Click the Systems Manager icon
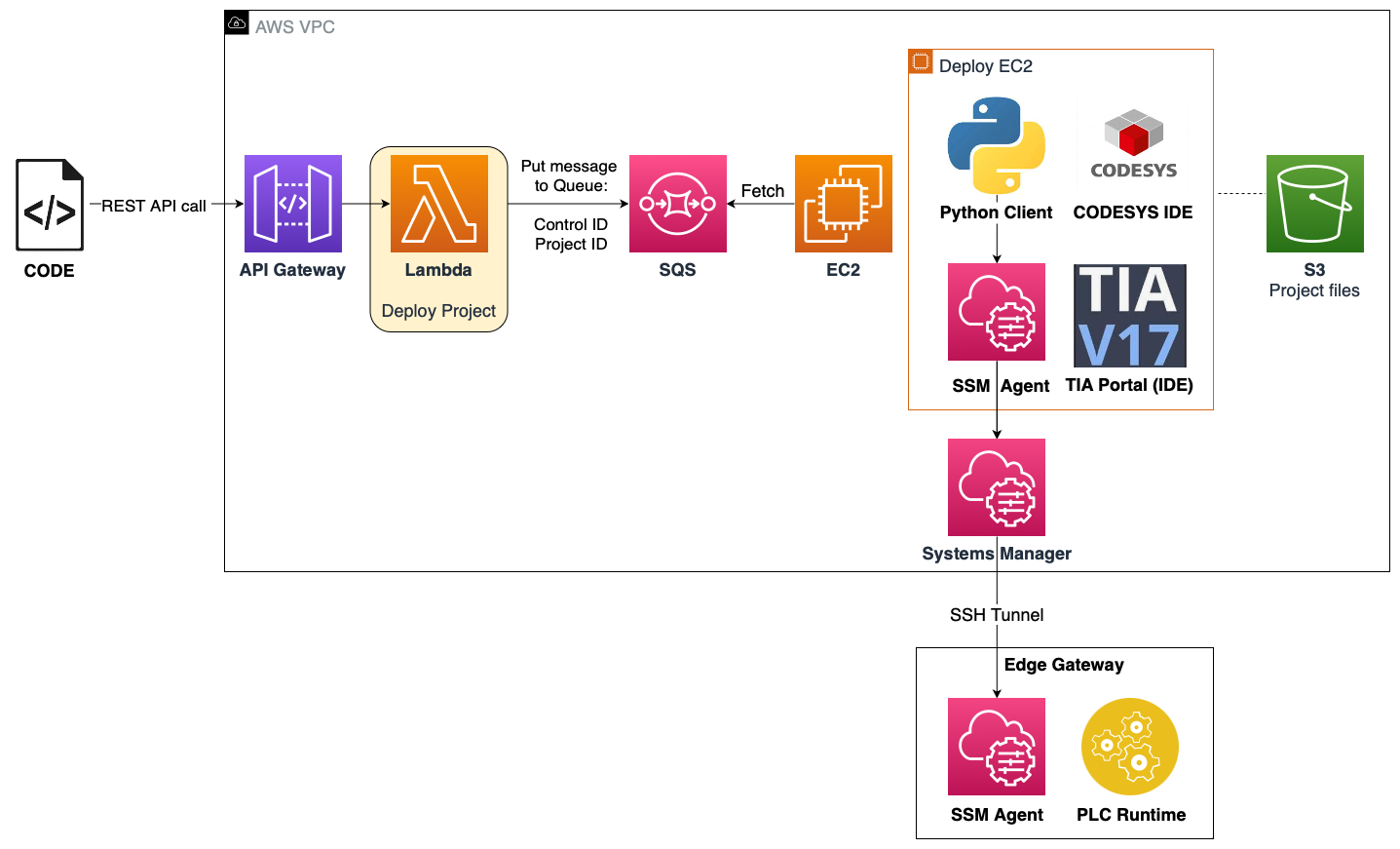The image size is (1400, 849). click(x=996, y=487)
